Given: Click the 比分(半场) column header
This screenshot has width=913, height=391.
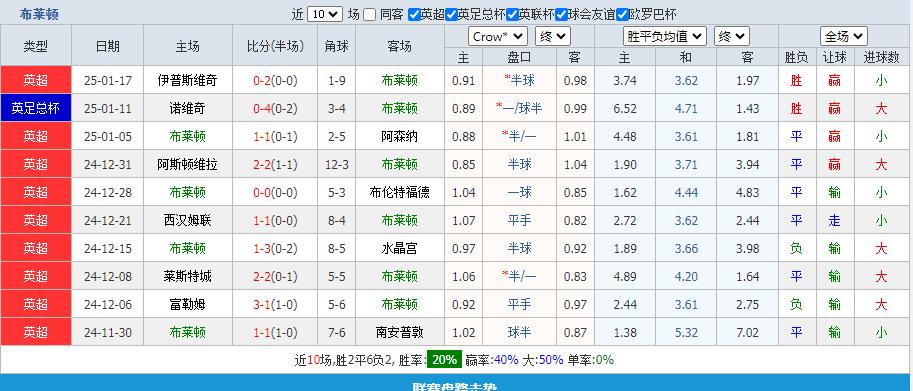Looking at the screenshot, I should (x=276, y=46).
